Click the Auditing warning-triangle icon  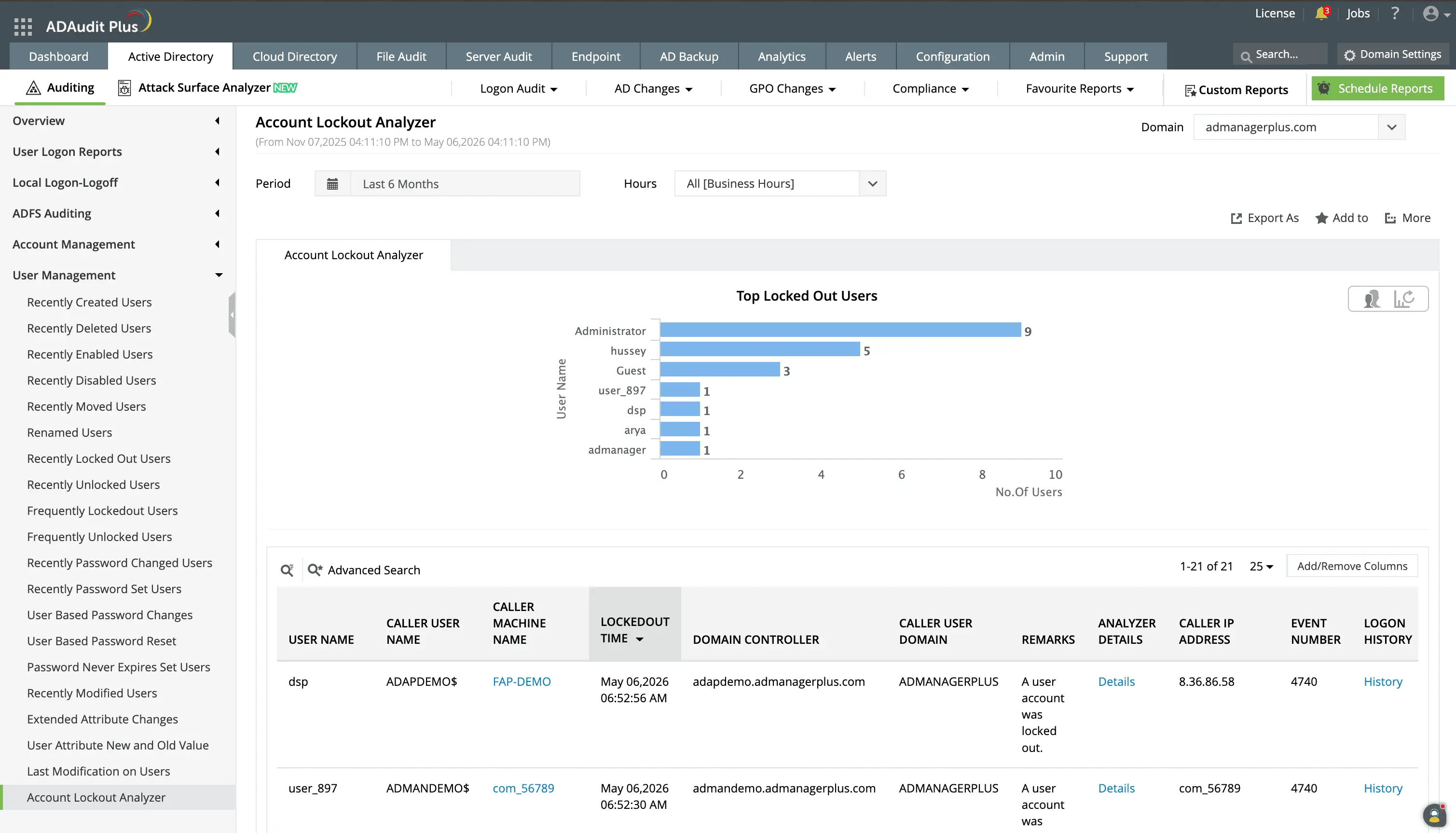(x=34, y=88)
